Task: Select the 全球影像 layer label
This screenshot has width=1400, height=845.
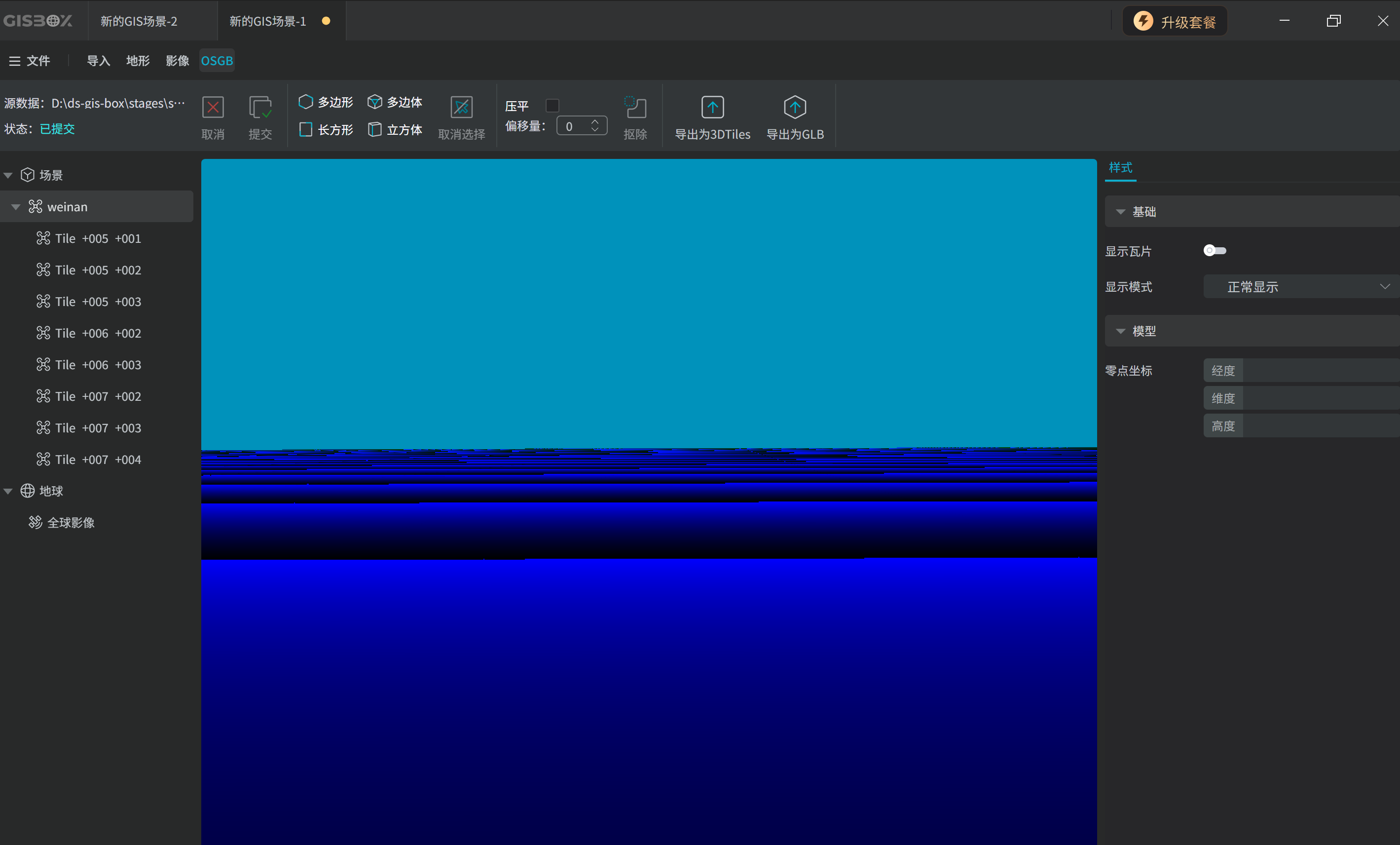Action: [71, 523]
